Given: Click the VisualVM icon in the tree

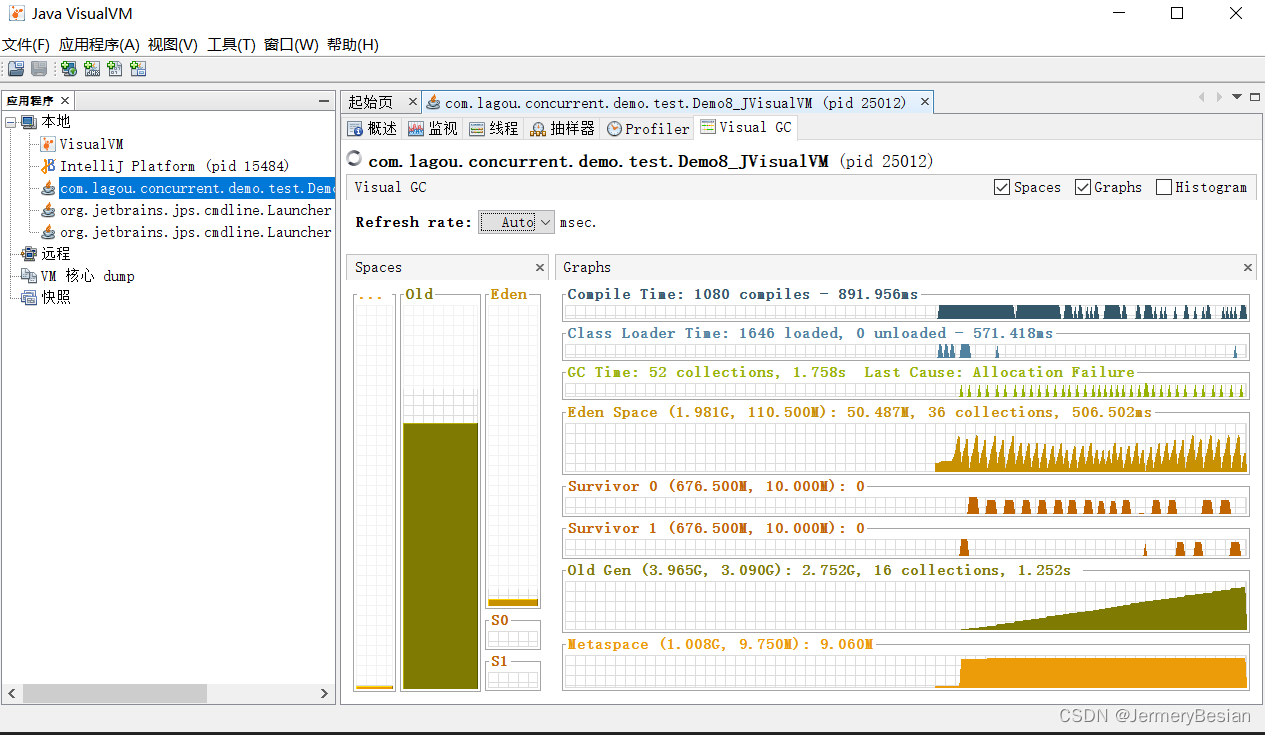Looking at the screenshot, I should click(x=49, y=144).
